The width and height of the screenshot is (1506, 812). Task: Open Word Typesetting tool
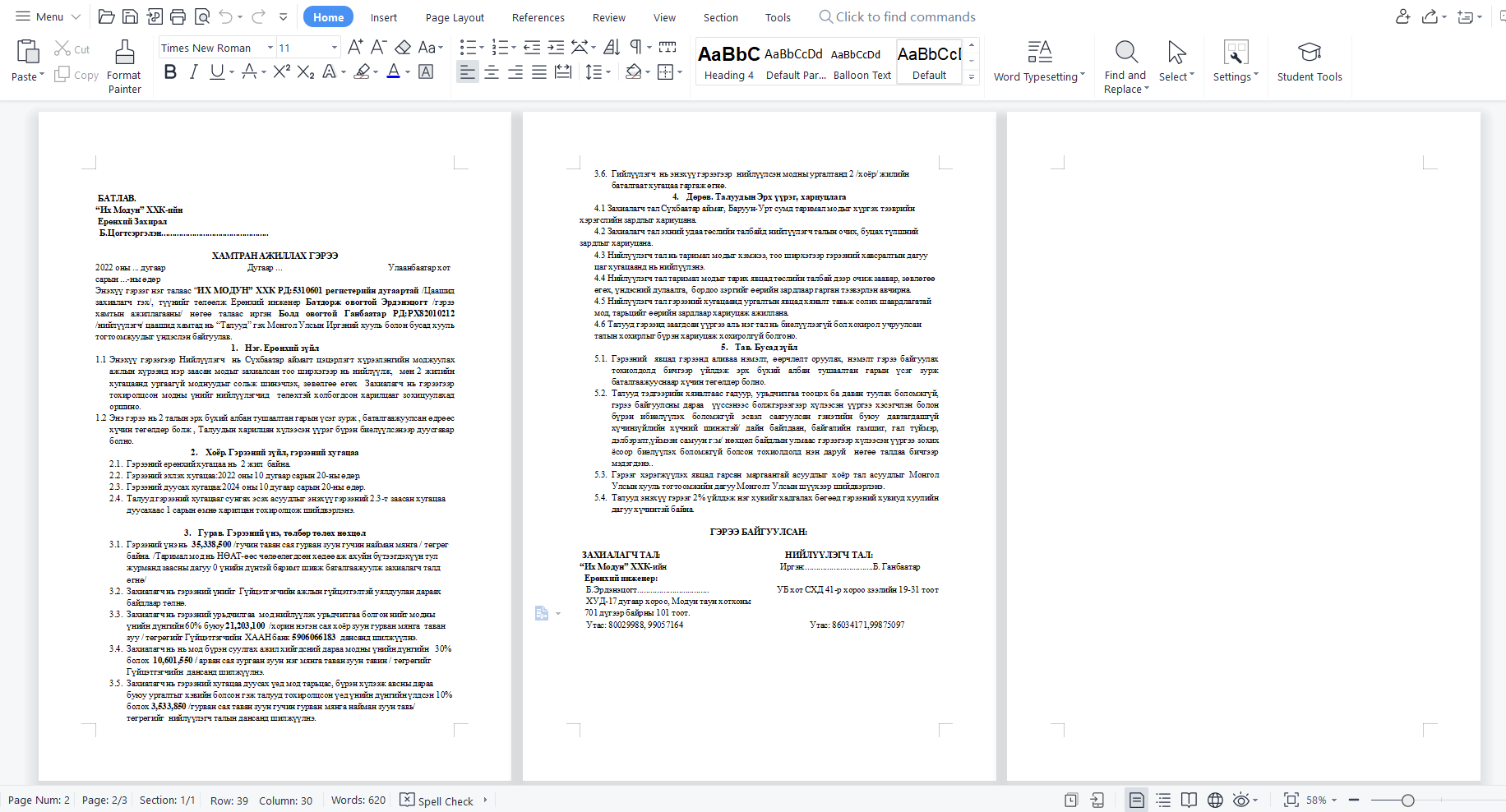1039,62
